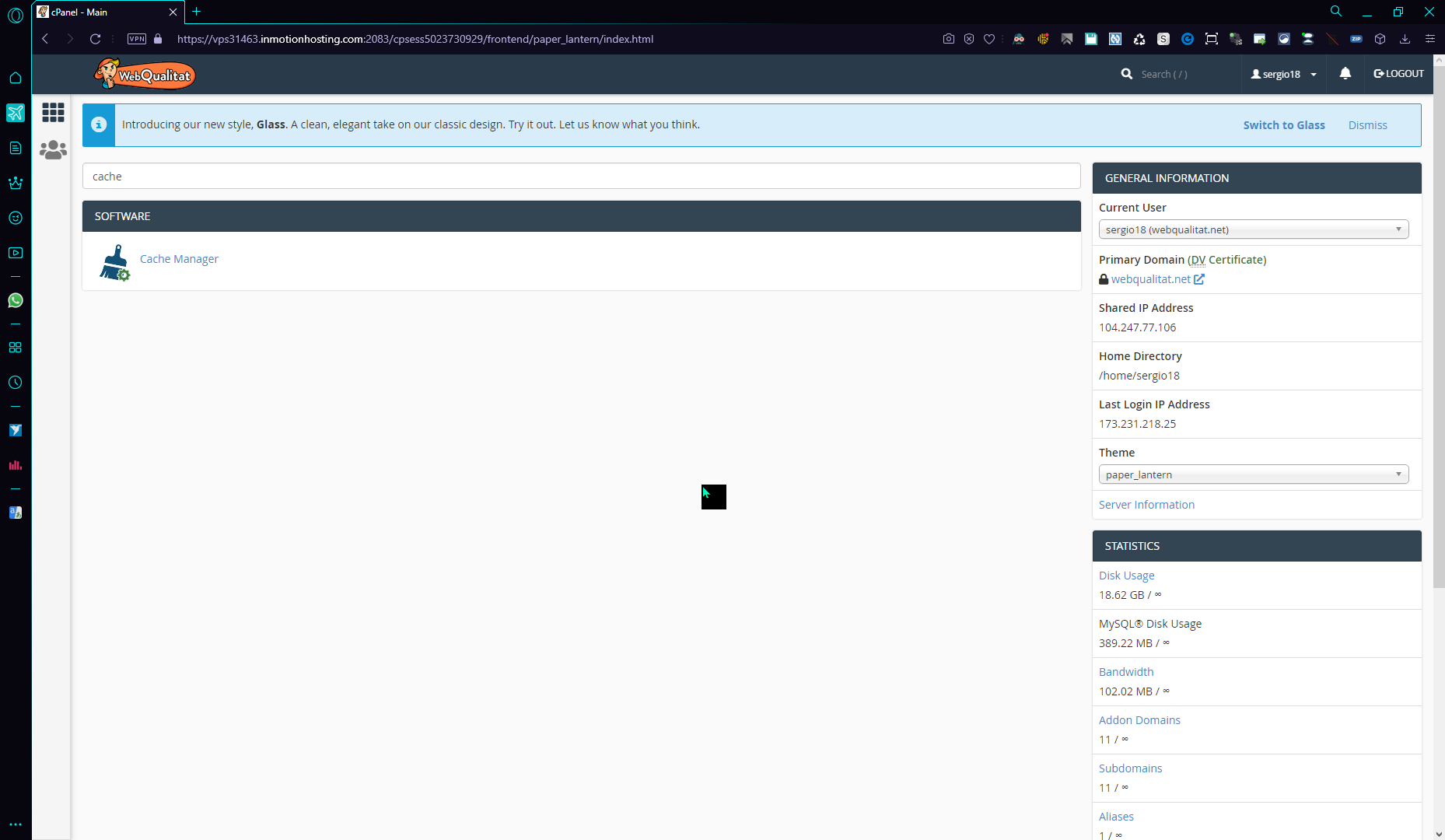The height and width of the screenshot is (840, 1445).
Task: Close the cPanel - Main tab
Action: tap(173, 12)
